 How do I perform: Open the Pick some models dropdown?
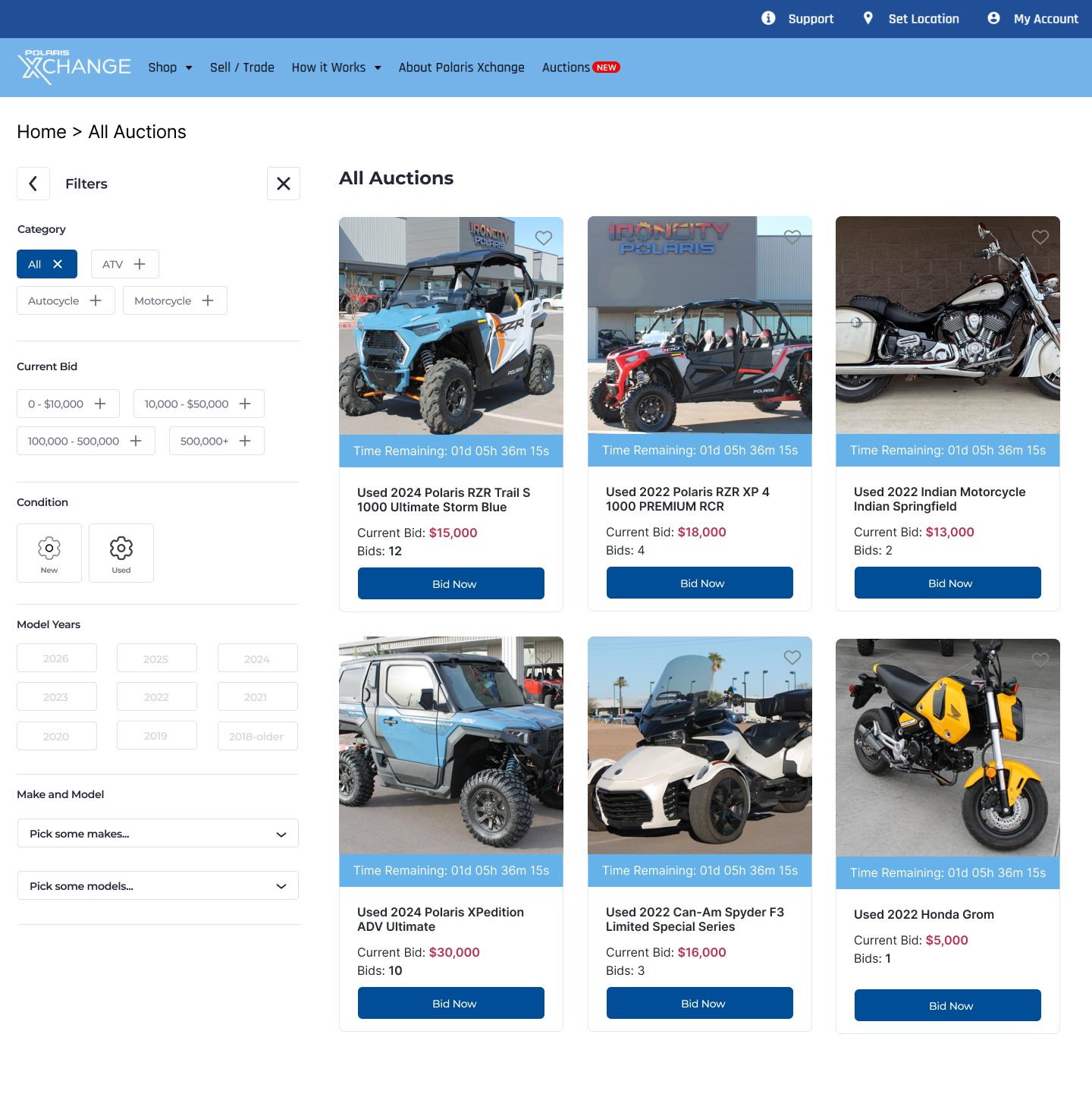click(158, 885)
